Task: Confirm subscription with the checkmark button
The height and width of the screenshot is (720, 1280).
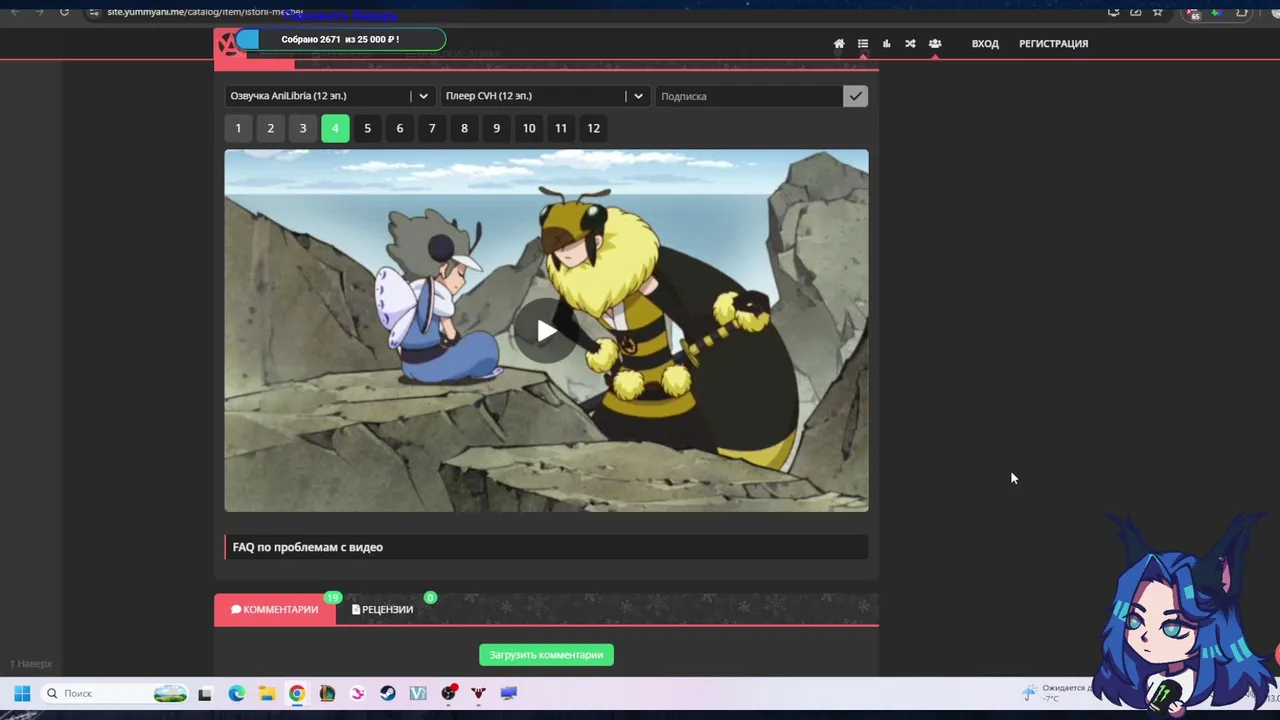Action: tap(855, 96)
